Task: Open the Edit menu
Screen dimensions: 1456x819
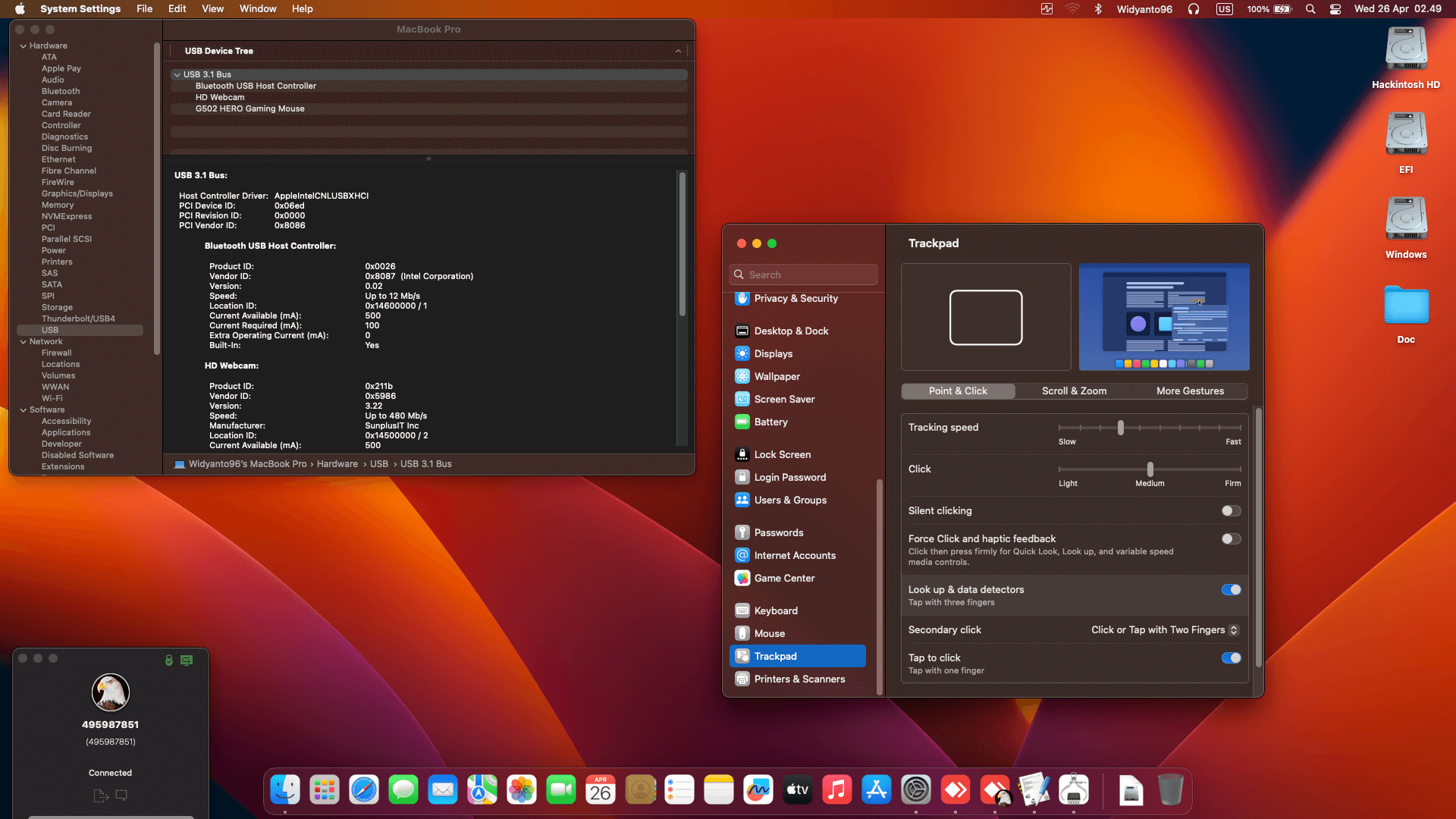Action: coord(177,9)
